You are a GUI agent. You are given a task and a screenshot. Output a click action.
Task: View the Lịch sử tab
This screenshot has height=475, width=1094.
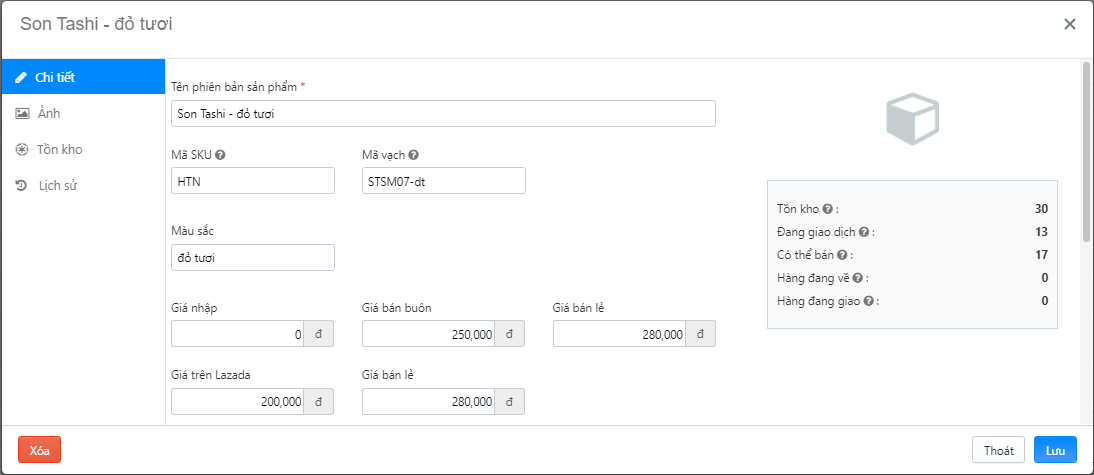pos(83,185)
